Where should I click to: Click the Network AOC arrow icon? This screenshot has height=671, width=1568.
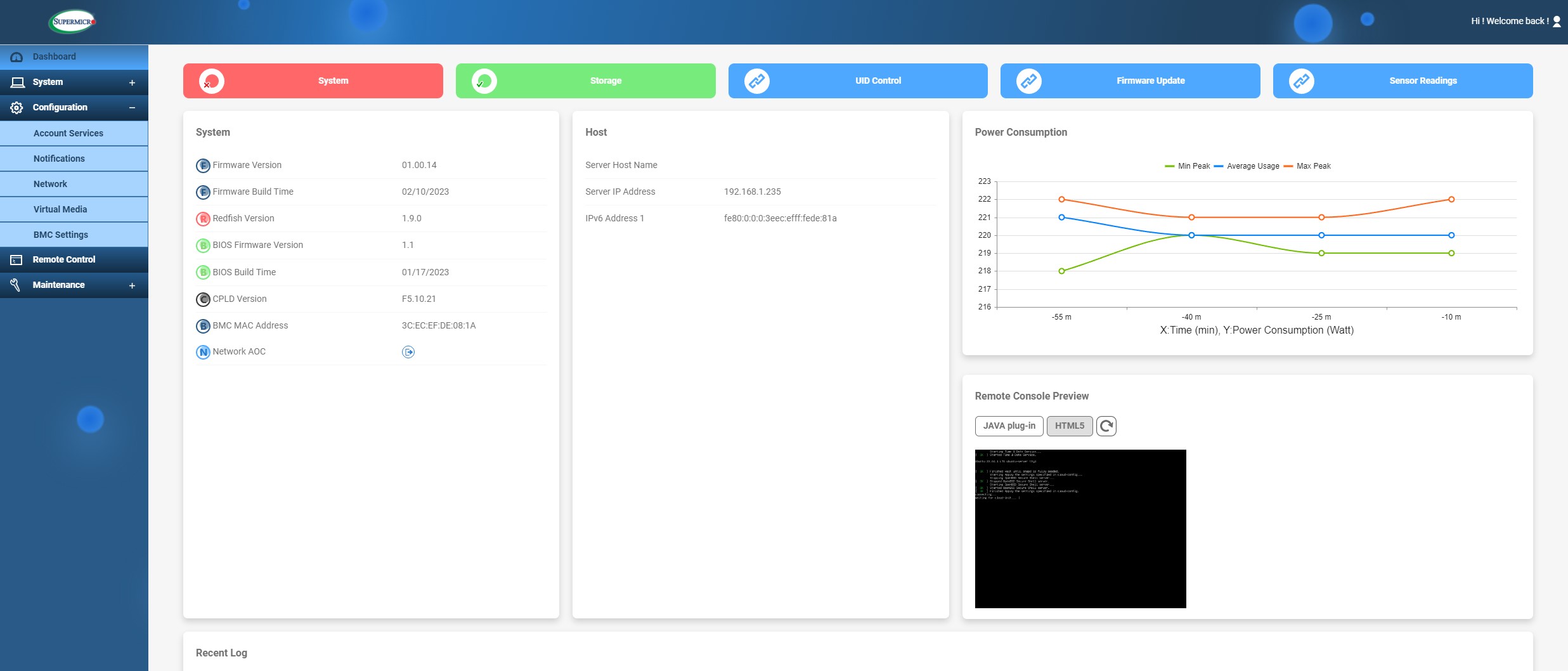408,352
